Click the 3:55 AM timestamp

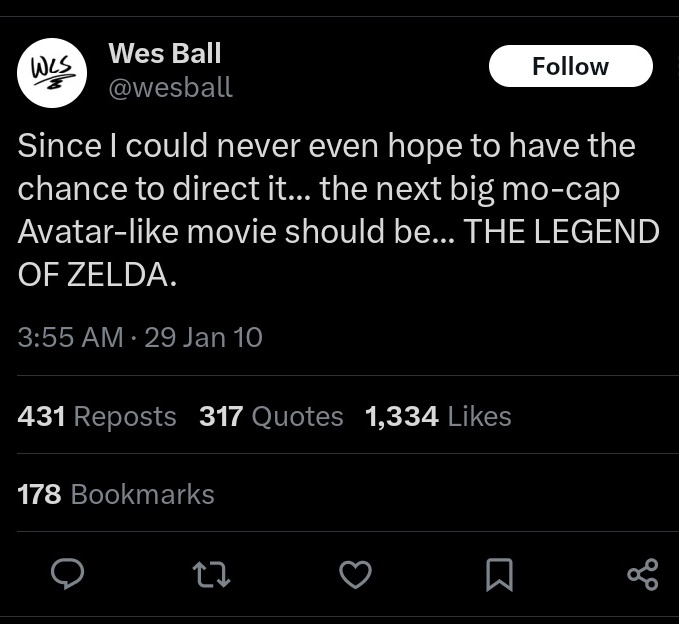[x=70, y=337]
